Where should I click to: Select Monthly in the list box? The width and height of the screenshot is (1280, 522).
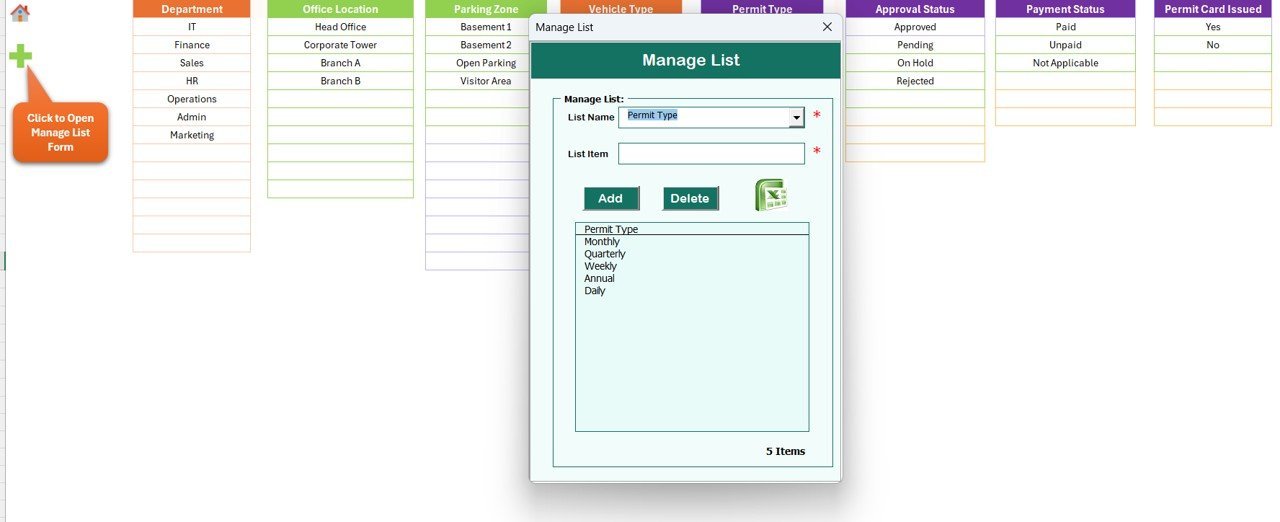click(x=602, y=242)
